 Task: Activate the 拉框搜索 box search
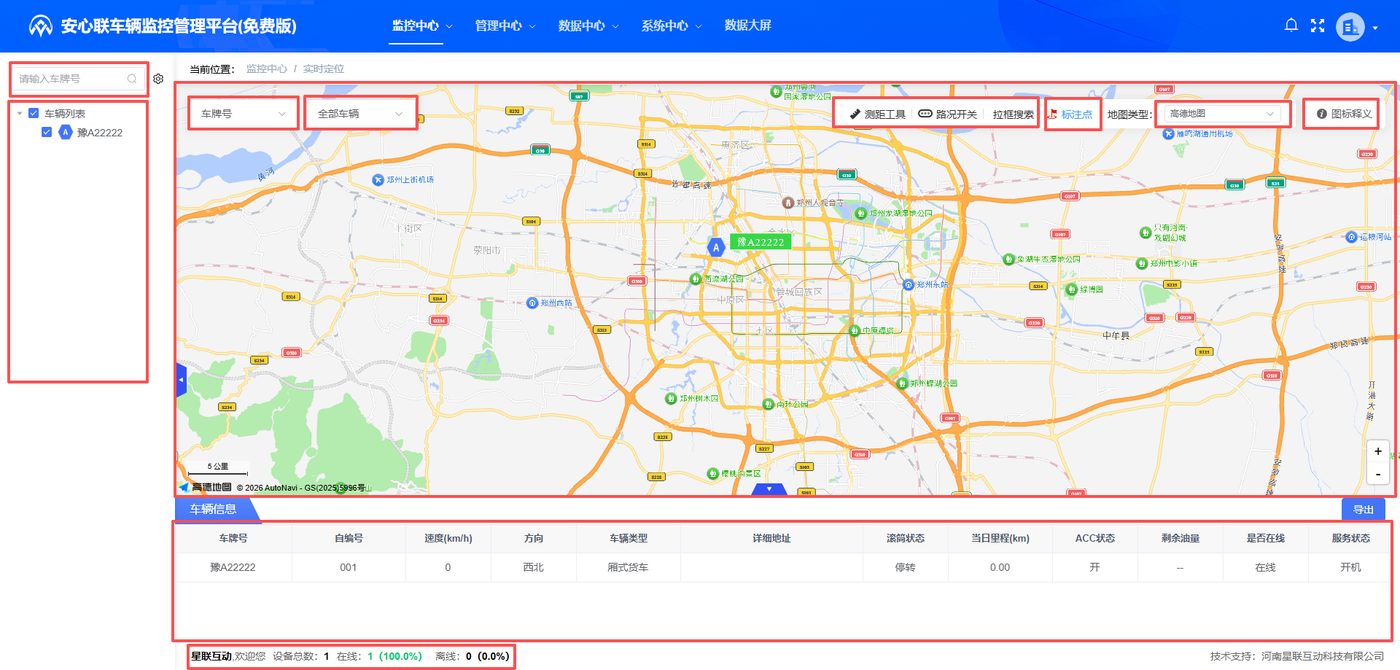tap(1013, 114)
